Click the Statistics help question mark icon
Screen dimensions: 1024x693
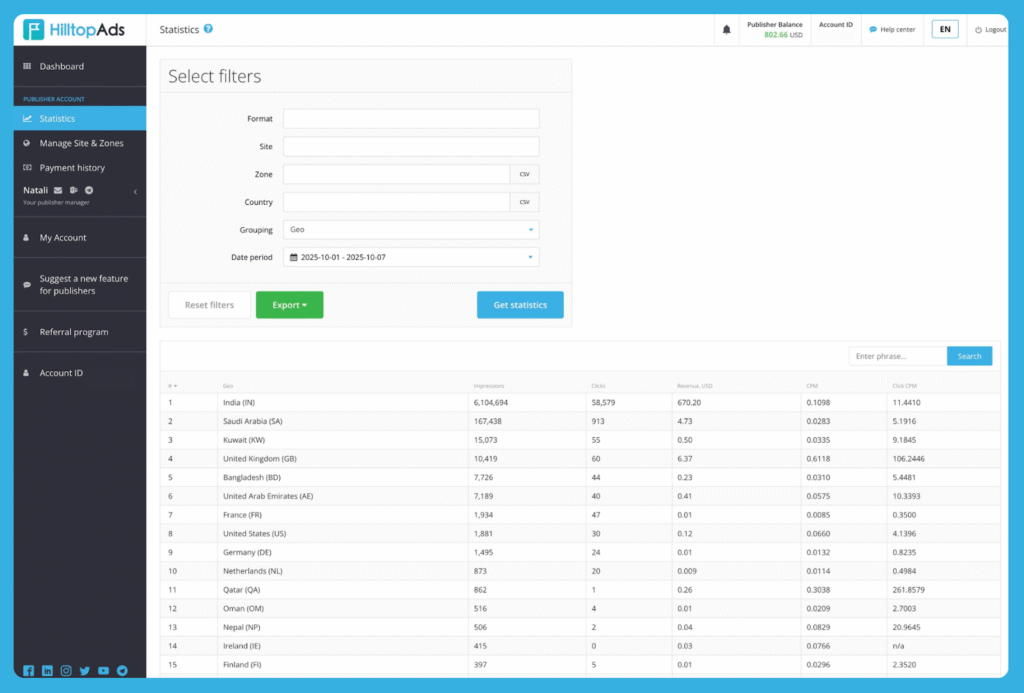pyautogui.click(x=208, y=29)
